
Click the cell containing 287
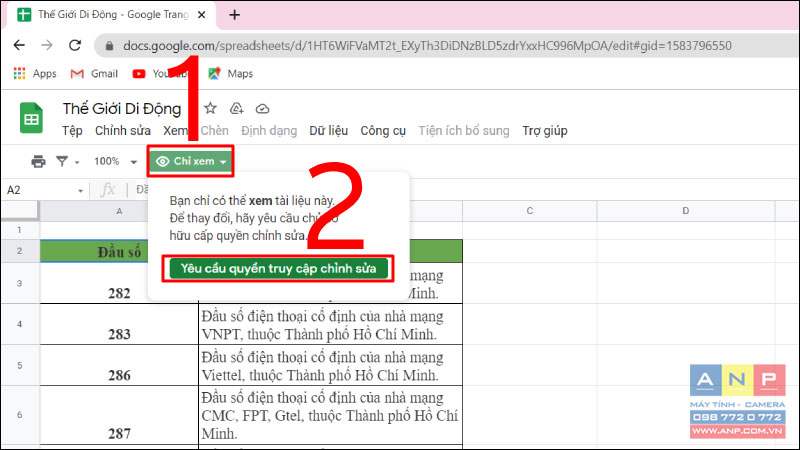[x=119, y=415]
